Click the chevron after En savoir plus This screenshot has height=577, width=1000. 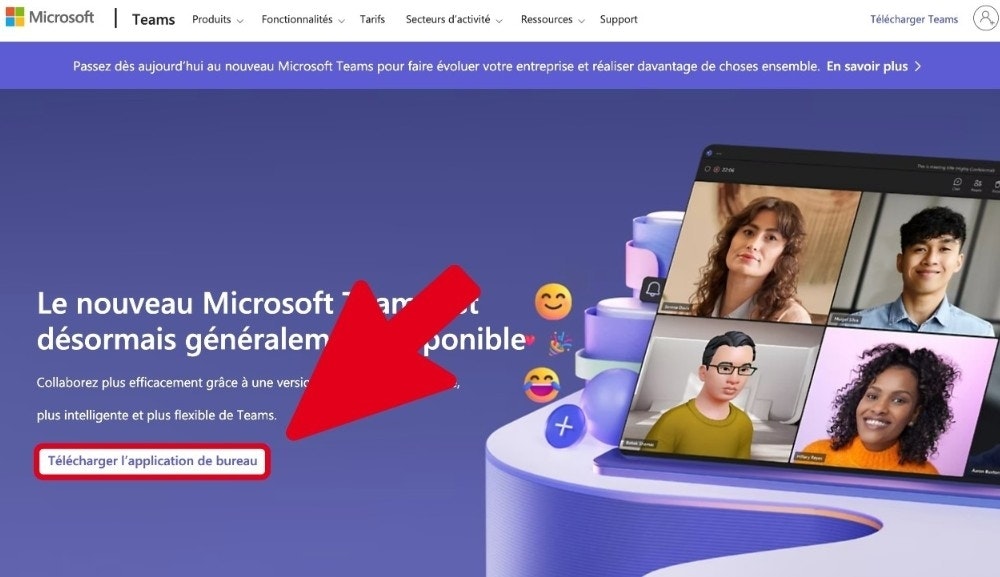[x=918, y=66]
